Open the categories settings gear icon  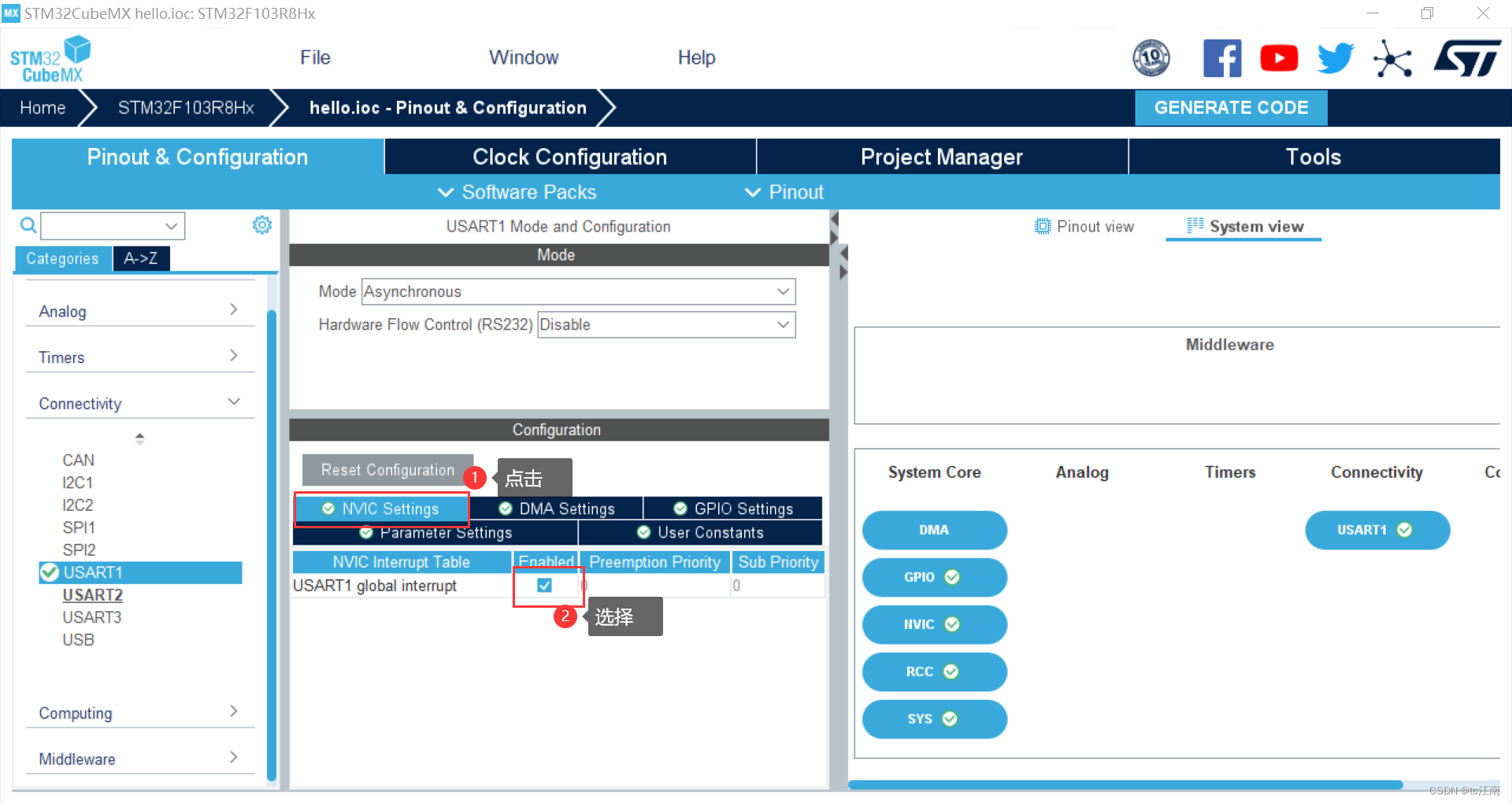coord(262,225)
